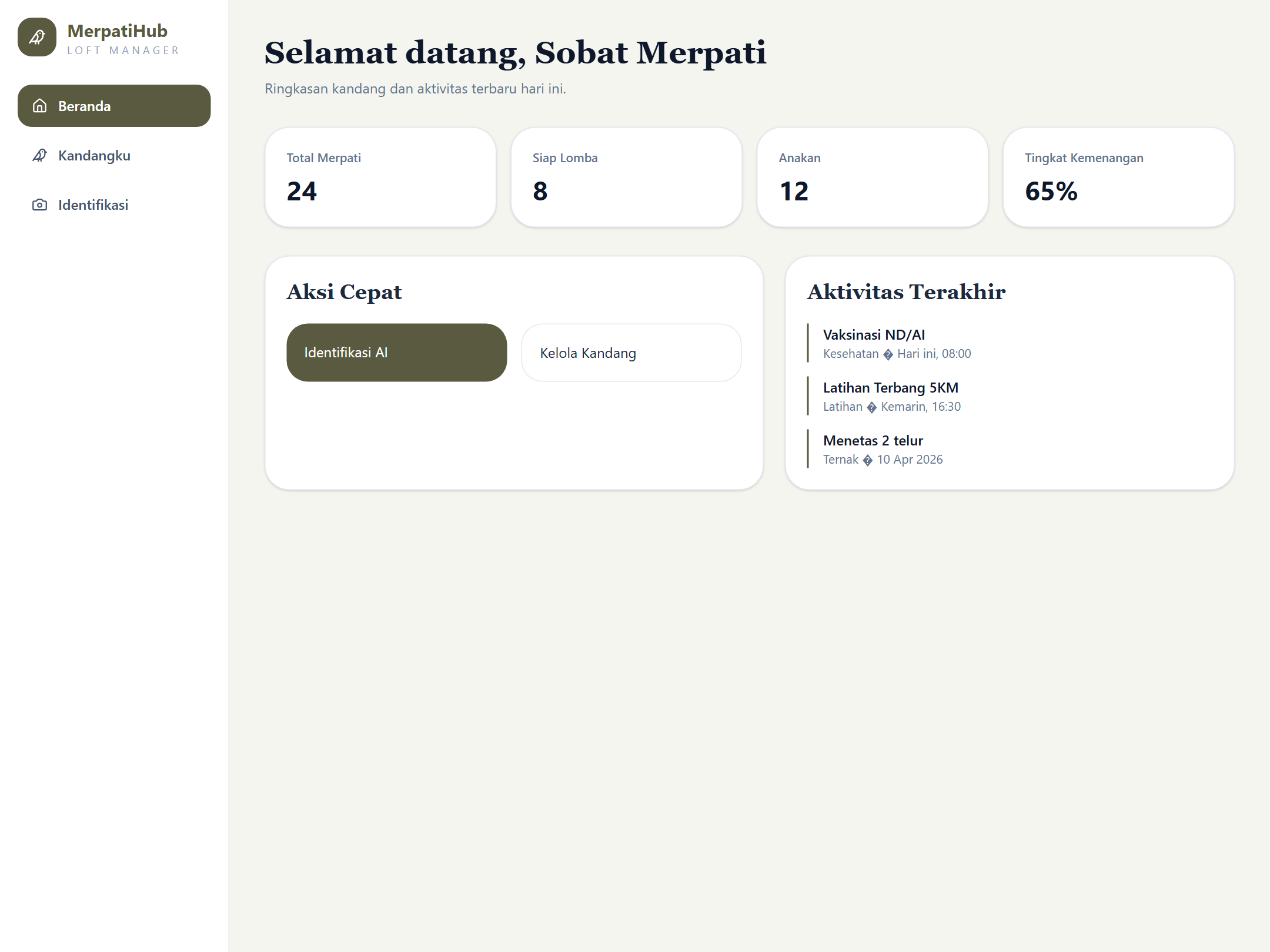Screen dimensions: 1270x952
Task: Open the Identifikasi AI action
Action: point(396,352)
